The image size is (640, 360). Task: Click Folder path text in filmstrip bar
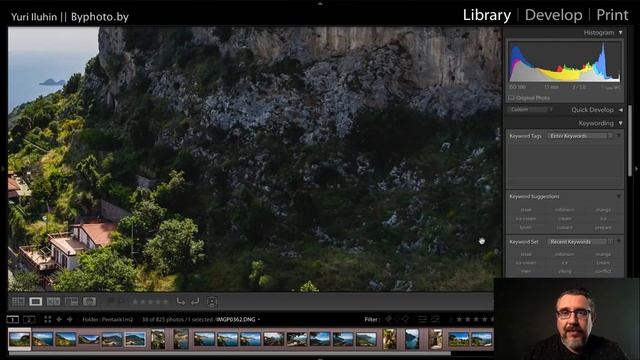point(108,319)
